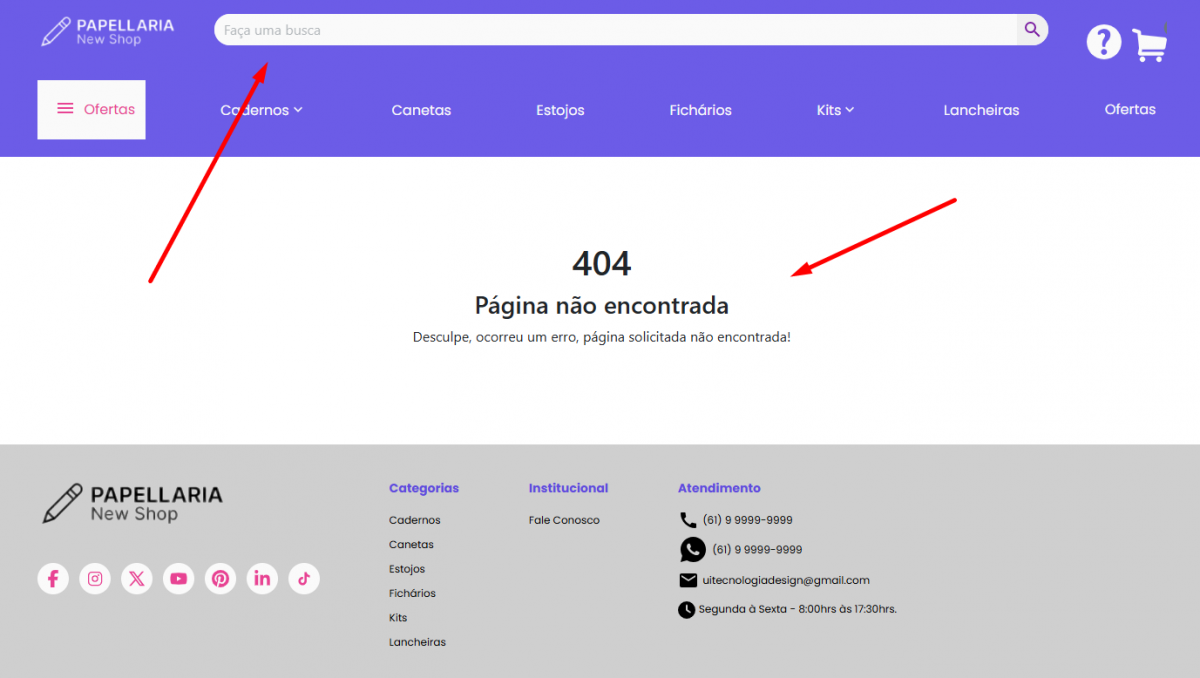
Task: Click the Papellaria New Shop header logo
Action: pyautogui.click(x=107, y=31)
